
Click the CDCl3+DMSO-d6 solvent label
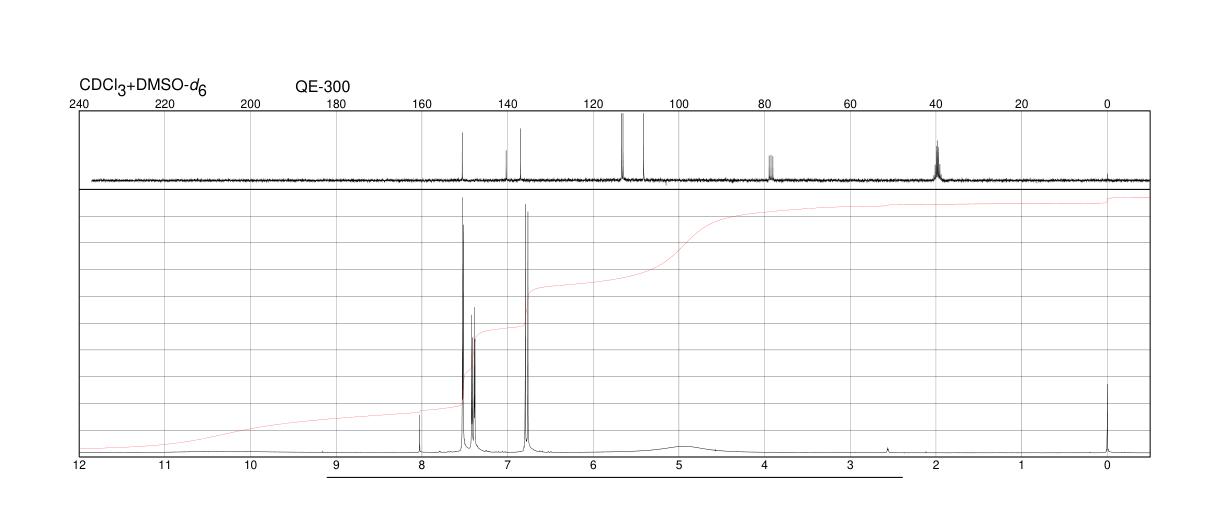(x=143, y=87)
